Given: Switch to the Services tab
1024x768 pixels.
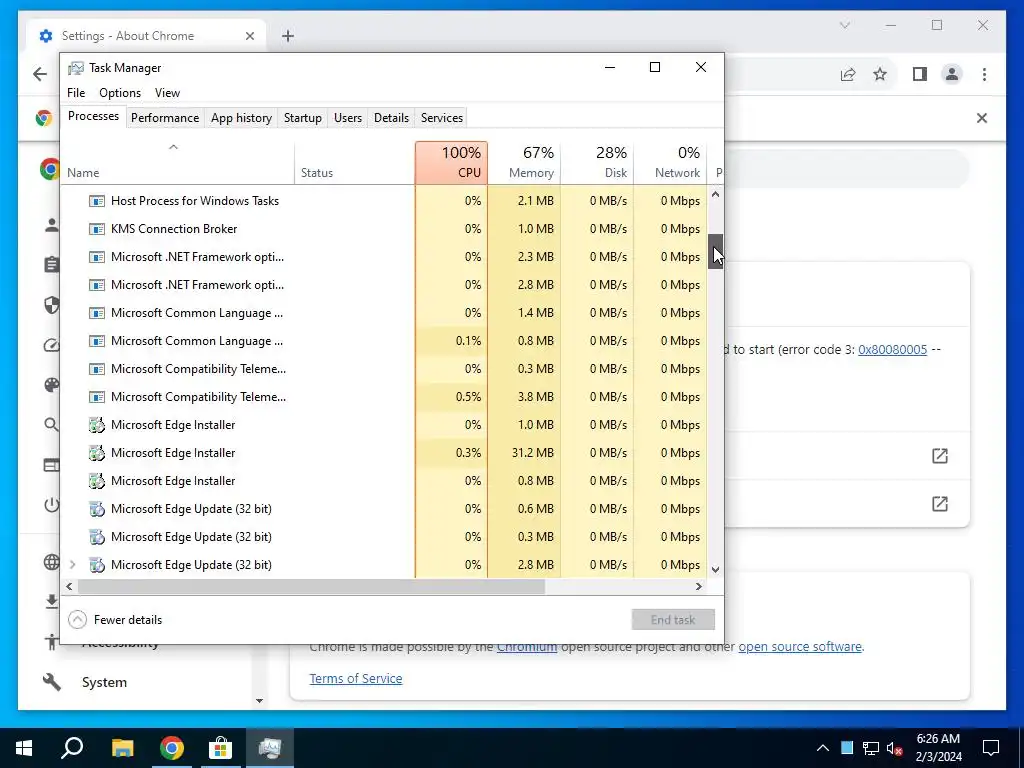Looking at the screenshot, I should pyautogui.click(x=442, y=118).
